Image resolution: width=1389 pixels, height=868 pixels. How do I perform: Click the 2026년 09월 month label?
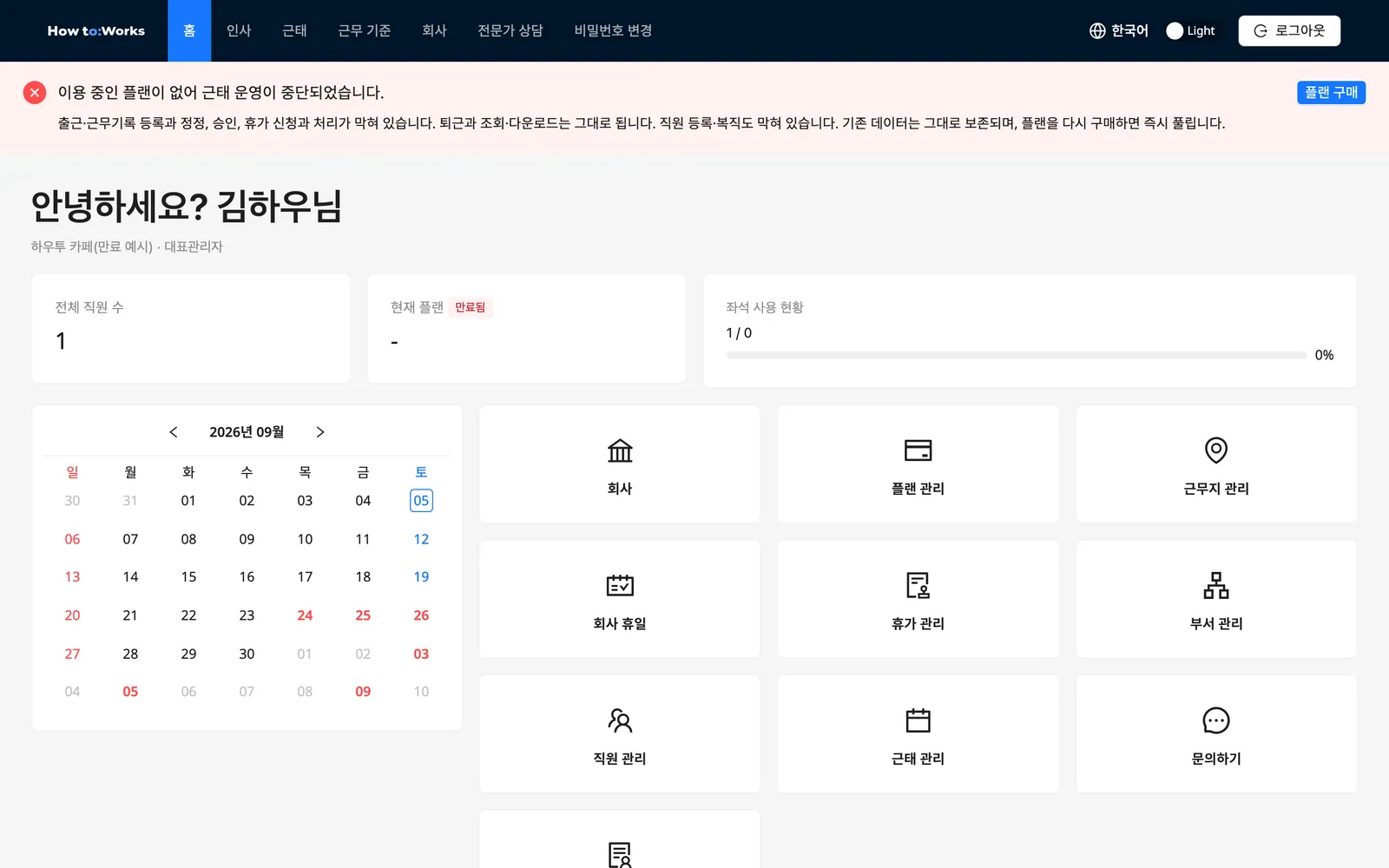(x=247, y=431)
